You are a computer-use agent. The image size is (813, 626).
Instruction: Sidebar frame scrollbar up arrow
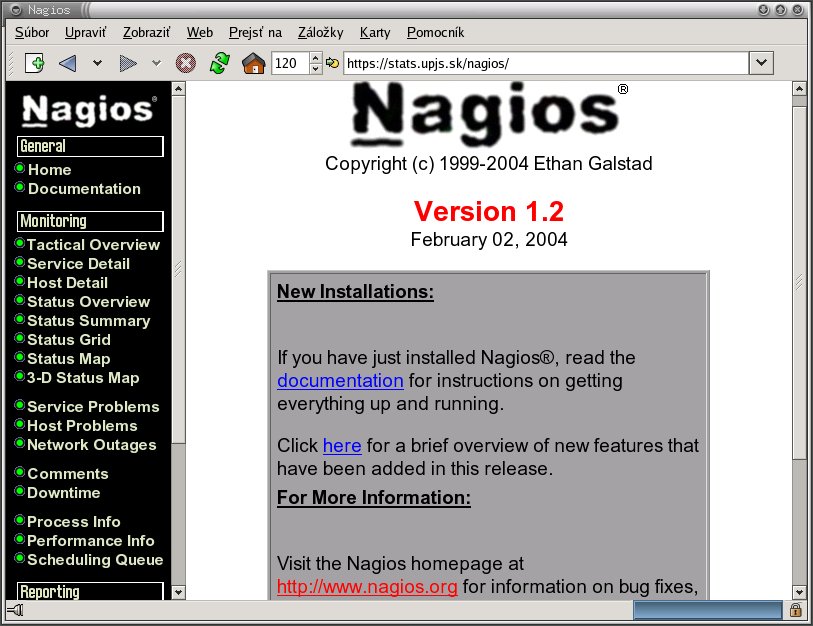(178, 89)
